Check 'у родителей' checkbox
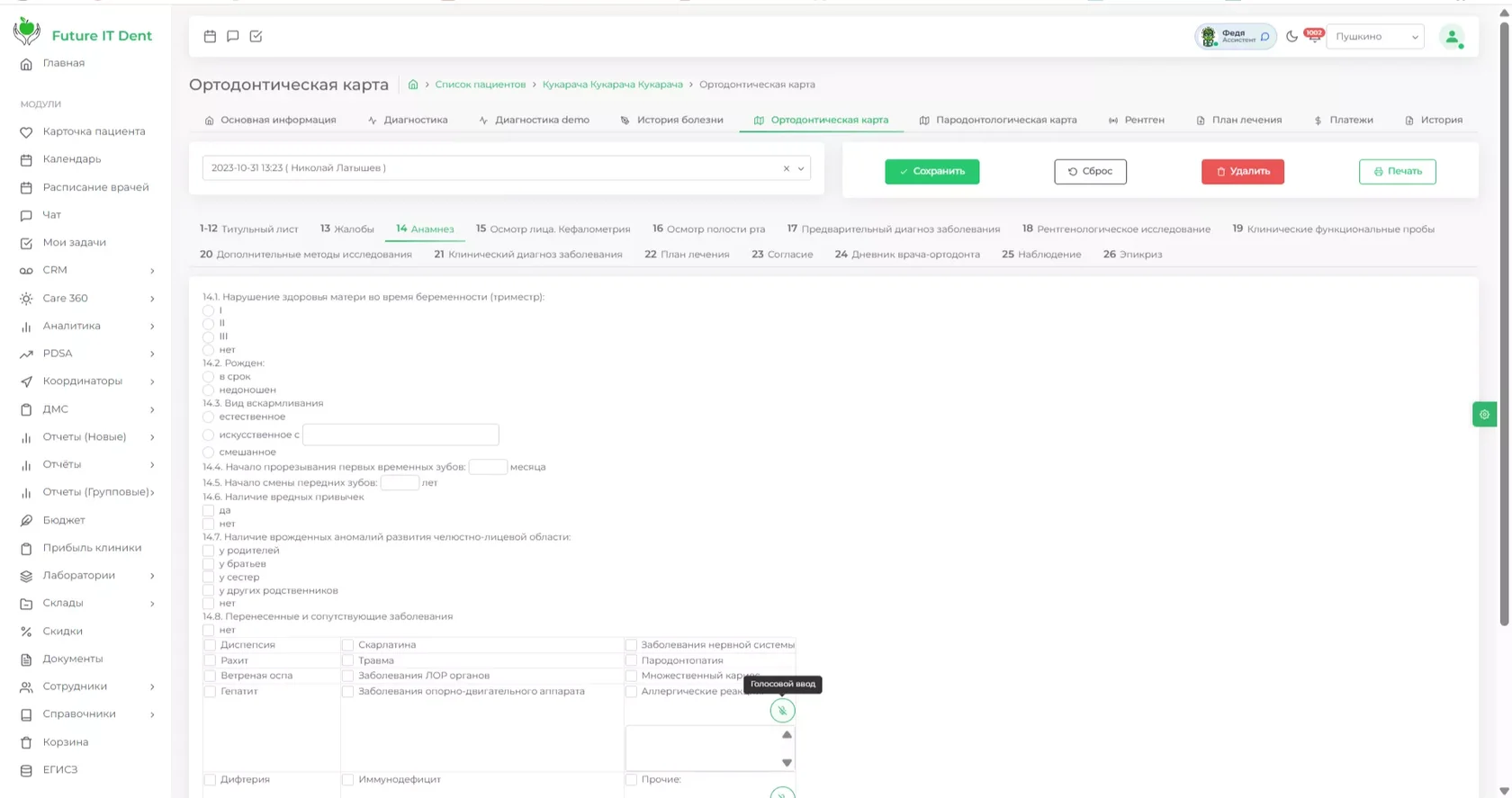This screenshot has width=1512, height=798. 208,551
